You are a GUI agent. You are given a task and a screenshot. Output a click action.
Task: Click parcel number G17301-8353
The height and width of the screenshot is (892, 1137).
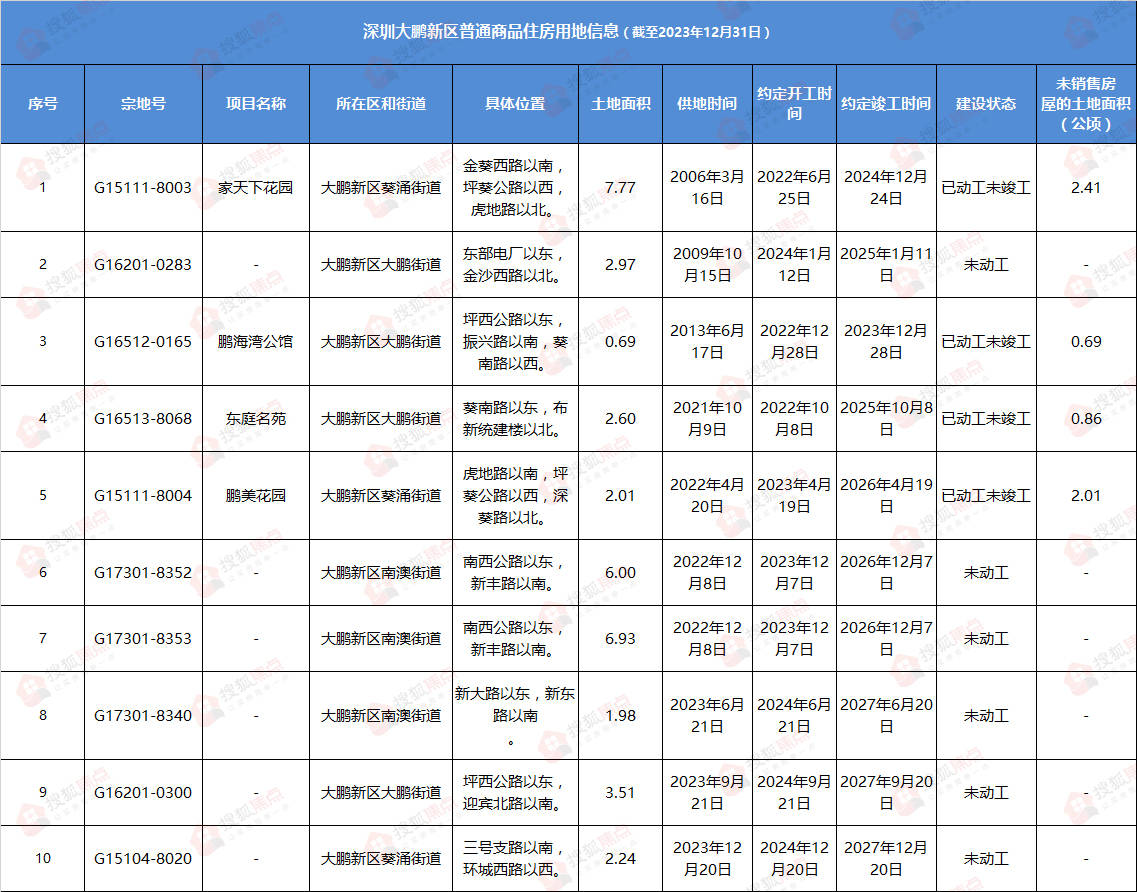[x=143, y=639]
